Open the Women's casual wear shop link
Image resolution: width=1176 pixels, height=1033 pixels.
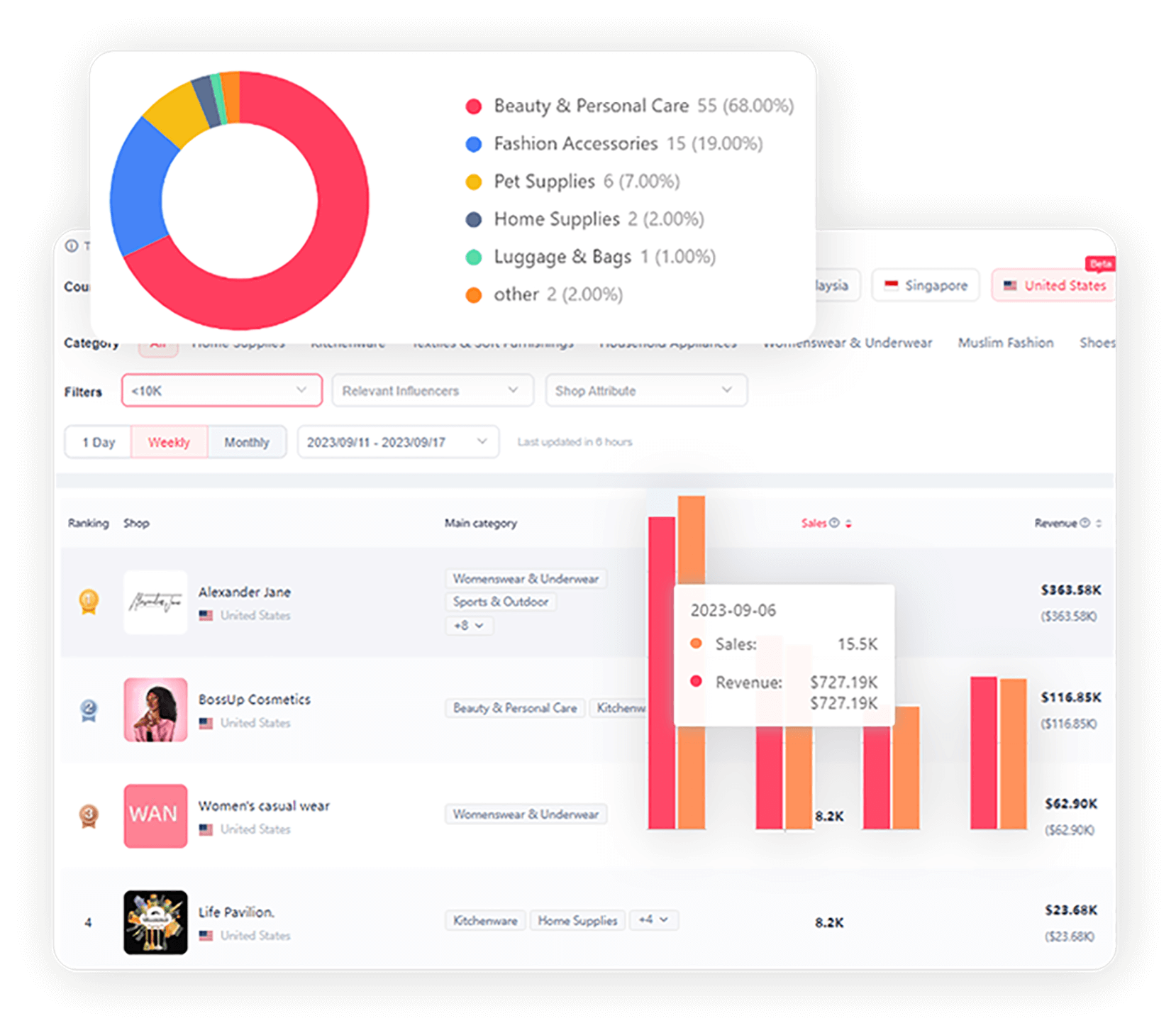click(264, 806)
